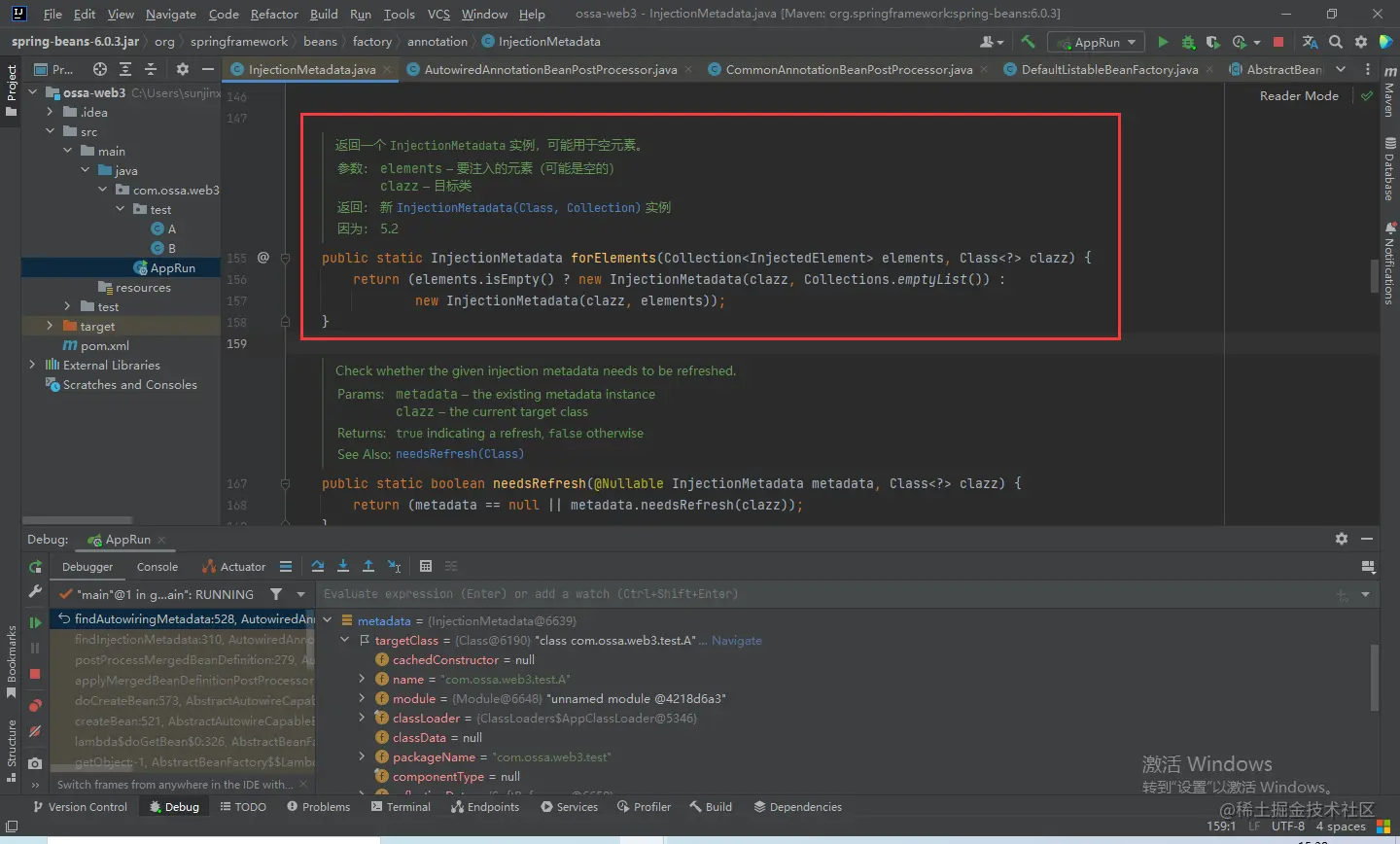Viewport: 1400px width, 844px height.
Task: Open the Evaluate Expression calculator icon
Action: (x=426, y=566)
